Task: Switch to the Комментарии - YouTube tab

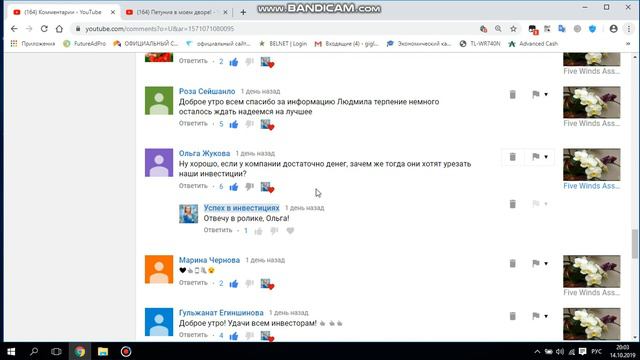Action: [x=63, y=12]
